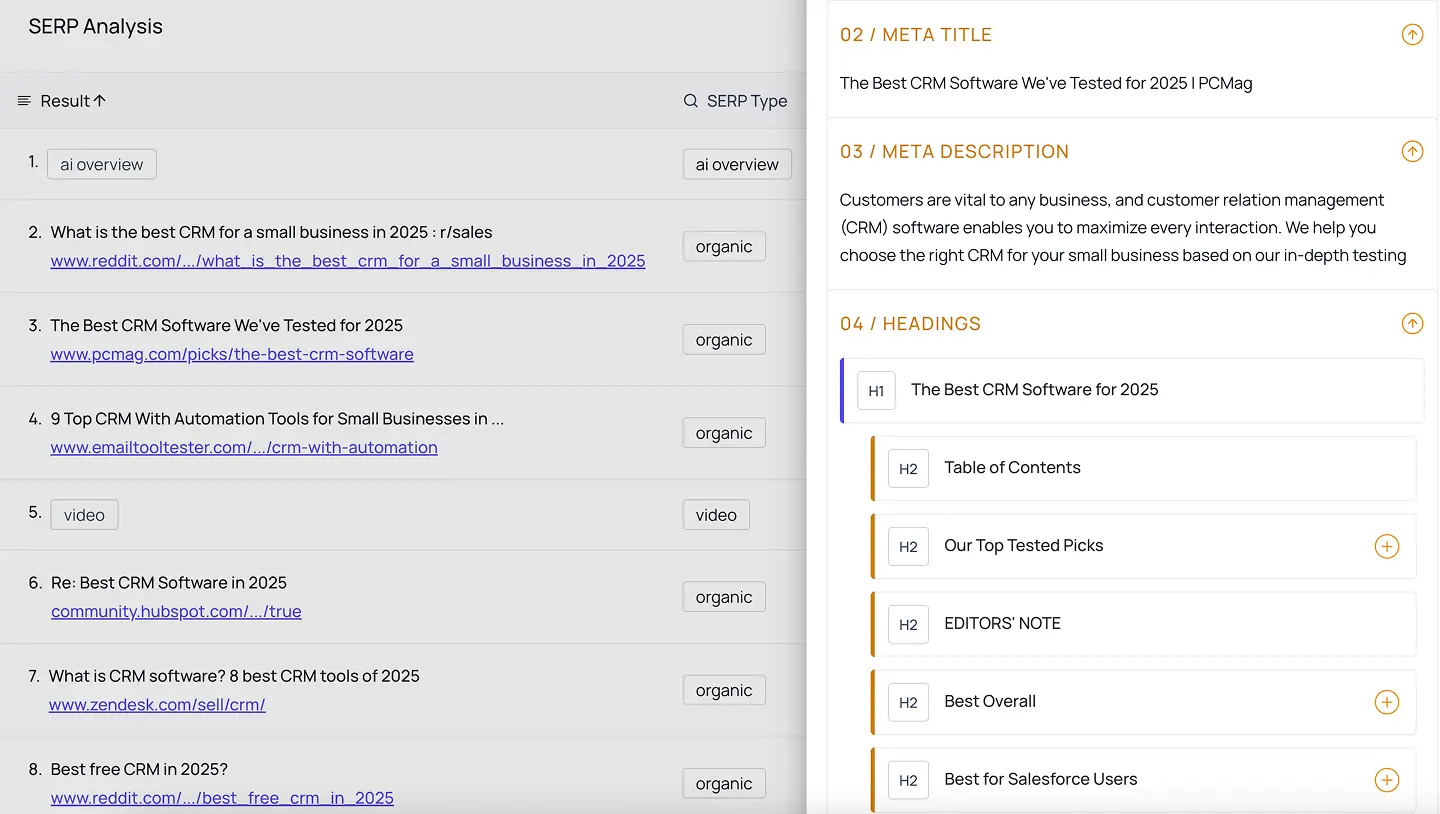Collapse the 02 / Meta Title section arrow
The width and height of the screenshot is (1440, 814).
(x=1412, y=35)
